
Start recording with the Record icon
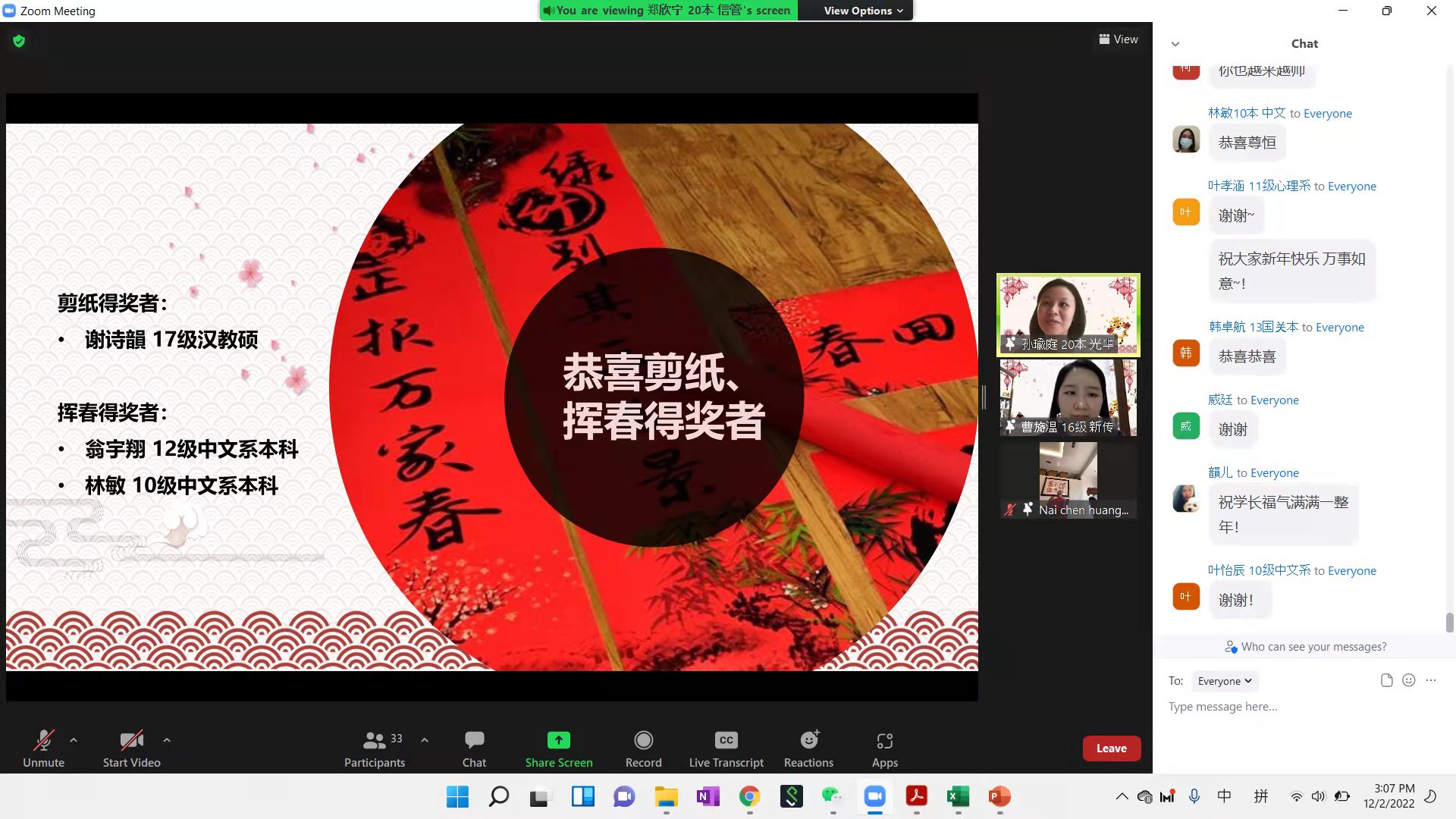point(643,740)
